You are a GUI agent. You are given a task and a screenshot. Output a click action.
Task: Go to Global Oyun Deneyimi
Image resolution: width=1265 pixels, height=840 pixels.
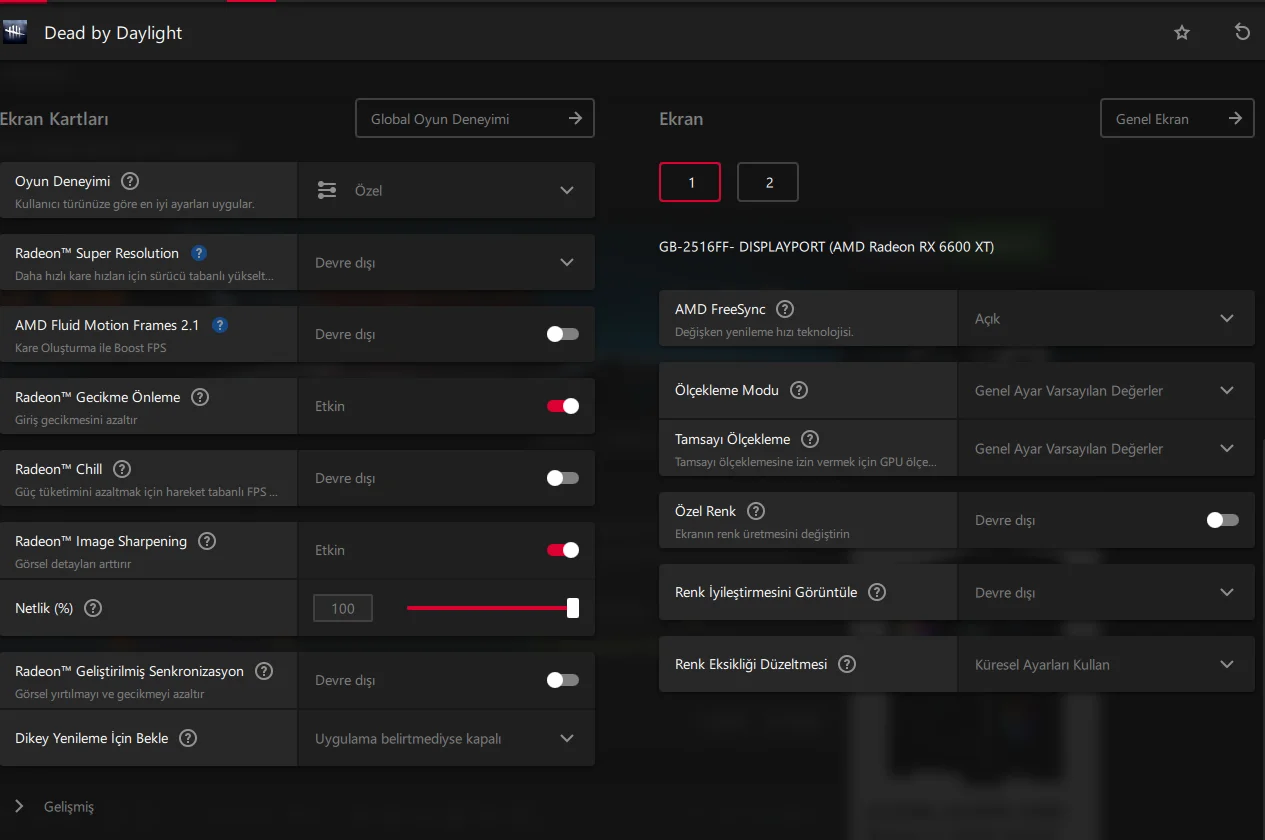[x=475, y=118]
